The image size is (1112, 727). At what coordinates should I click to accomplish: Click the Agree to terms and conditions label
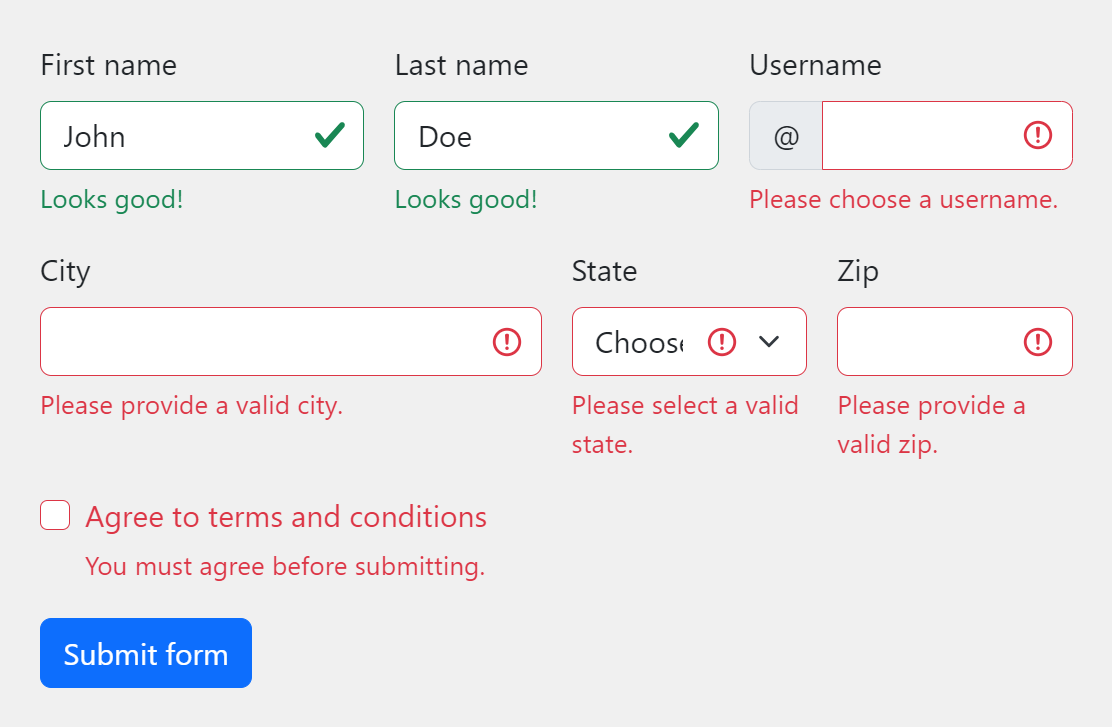(286, 517)
